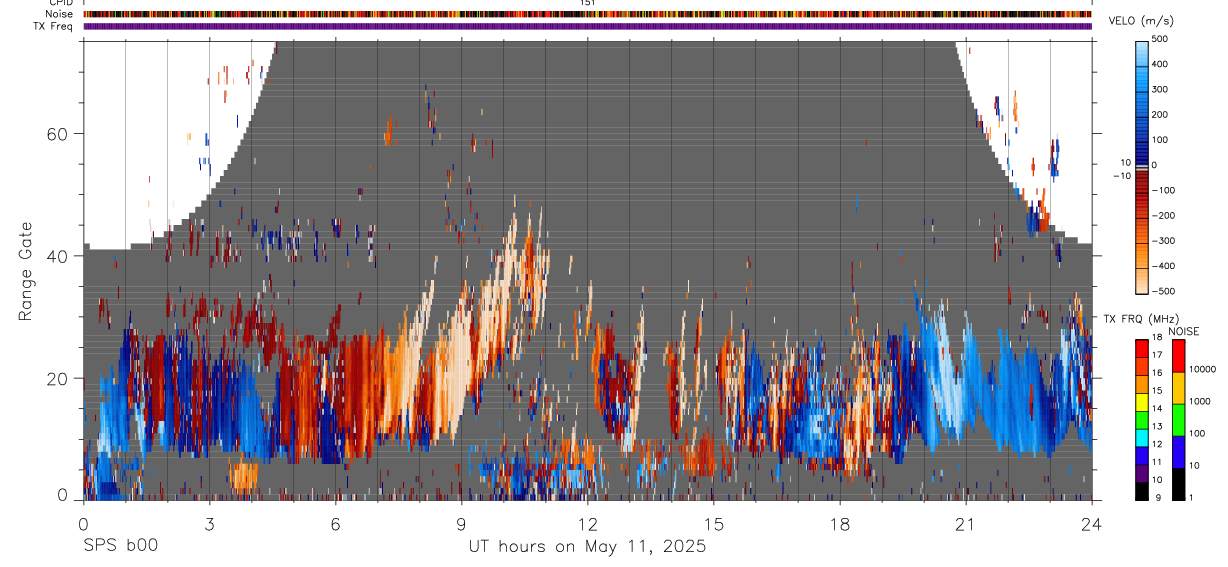Click the '1000' noise scale label
The image size is (1228, 567).
tap(1200, 402)
